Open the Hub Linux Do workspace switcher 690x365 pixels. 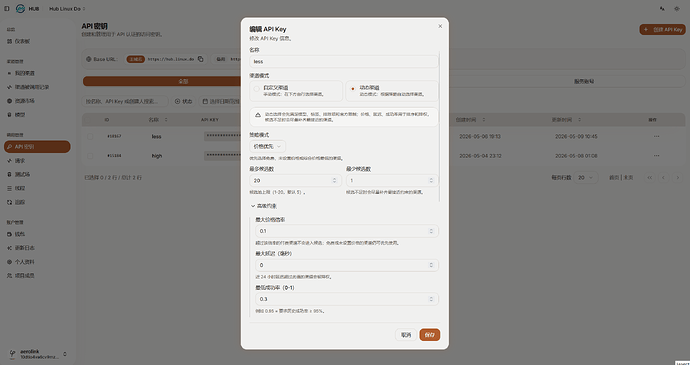pos(67,8)
